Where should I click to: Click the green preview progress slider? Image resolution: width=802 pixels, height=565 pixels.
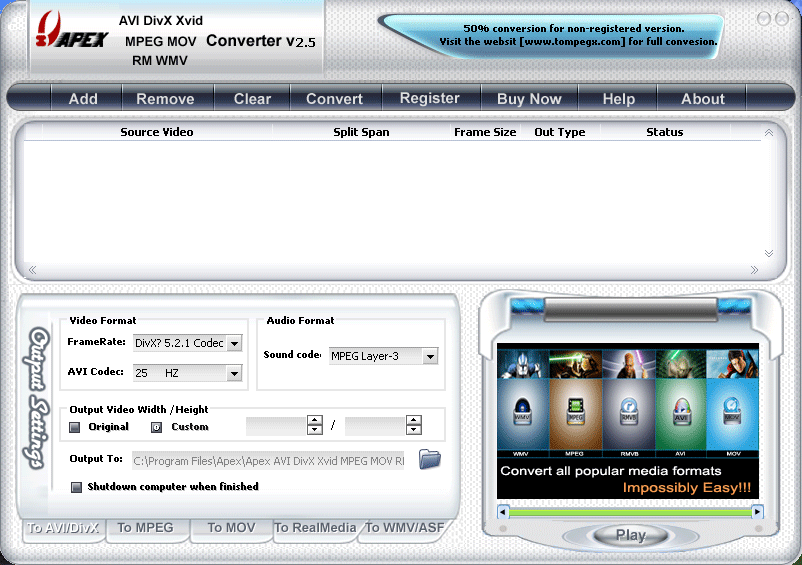pos(630,512)
